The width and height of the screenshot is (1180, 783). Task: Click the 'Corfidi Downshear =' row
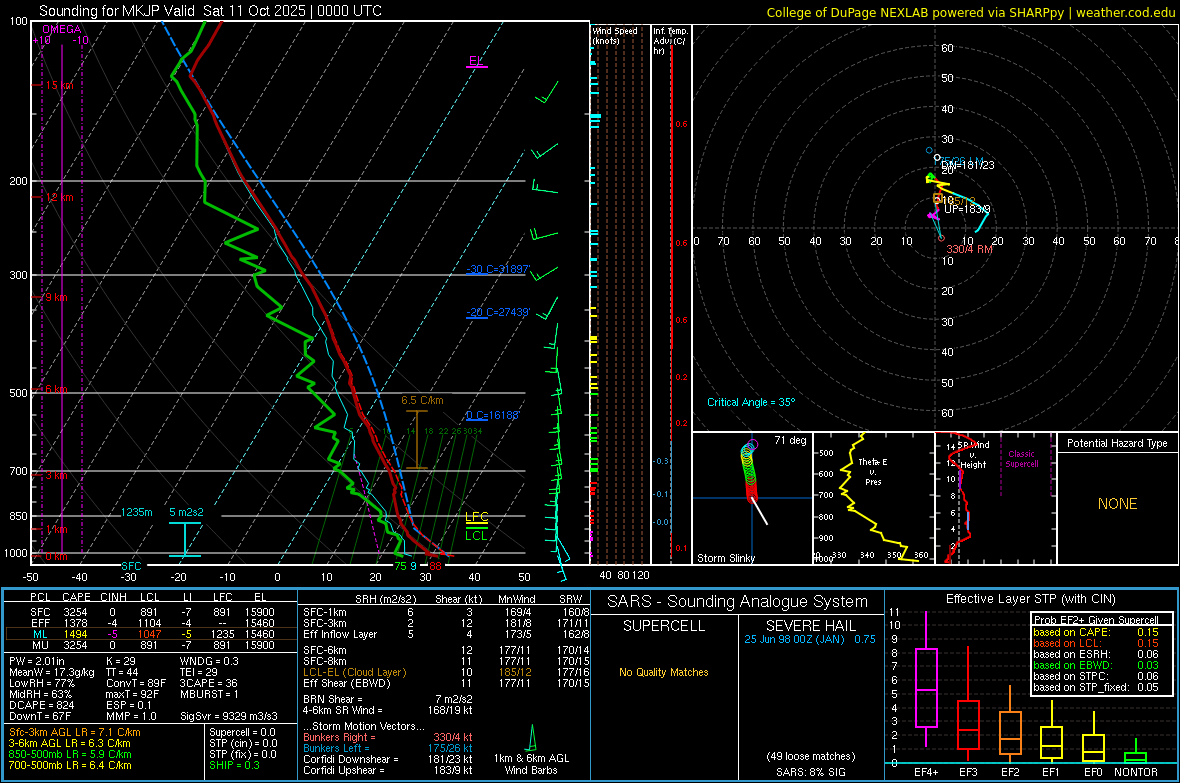point(388,759)
